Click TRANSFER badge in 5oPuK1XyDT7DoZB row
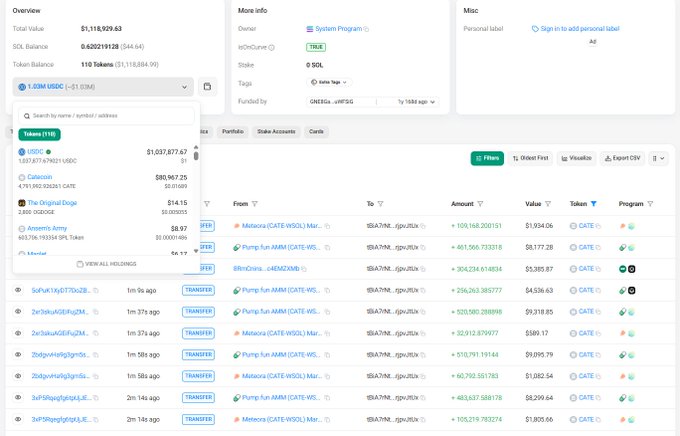This screenshot has height=436, width=680. [x=198, y=290]
